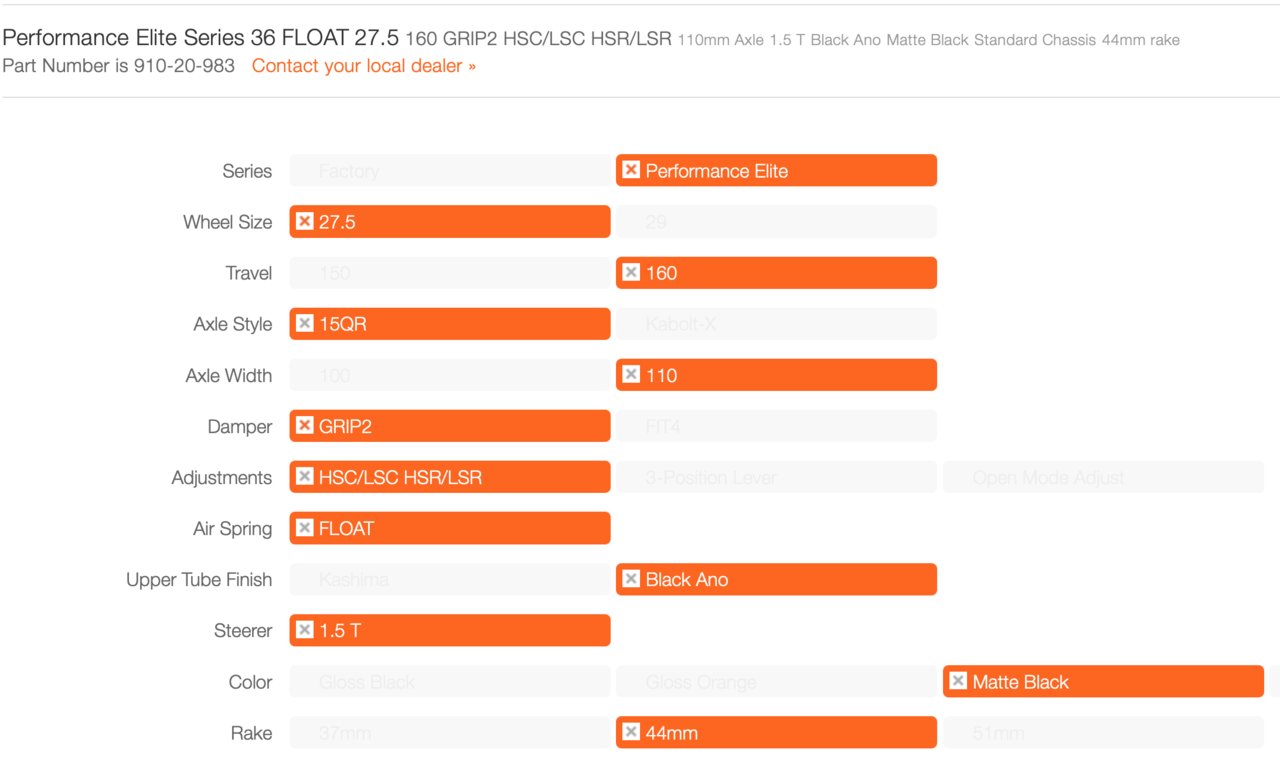The height and width of the screenshot is (783, 1280).
Task: Select the greyed-out FIT4 damper option
Action: click(776, 426)
